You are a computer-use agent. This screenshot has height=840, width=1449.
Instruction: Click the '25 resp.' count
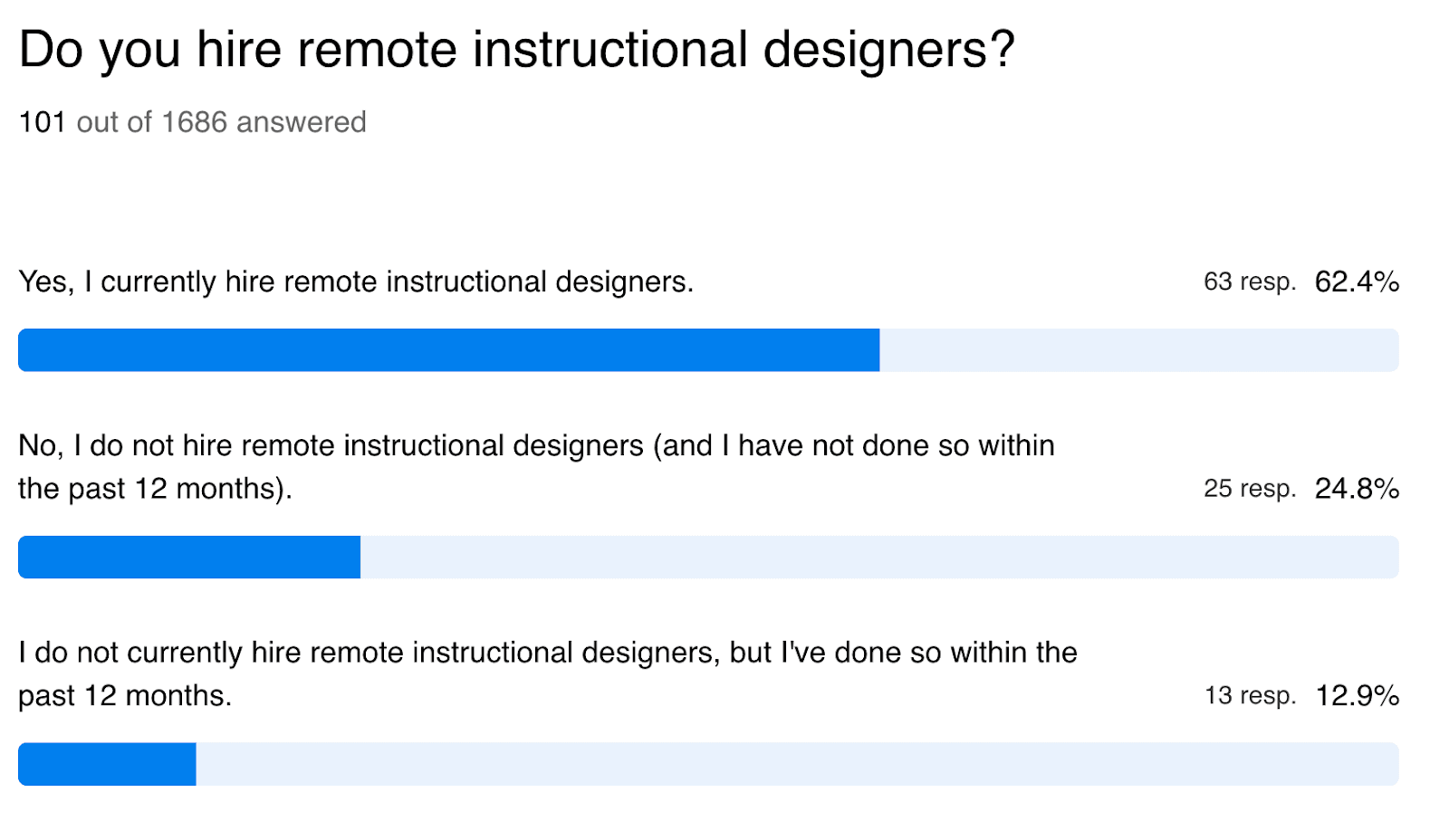(1250, 489)
